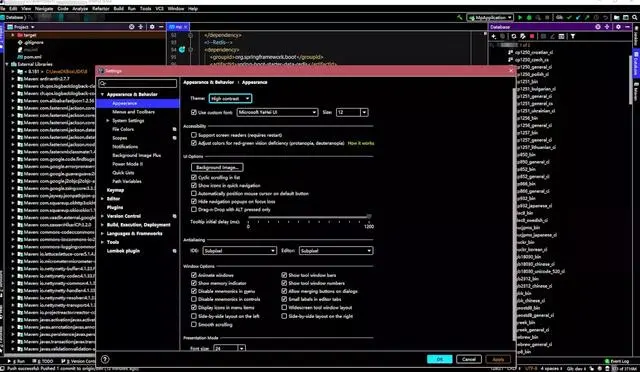The width and height of the screenshot is (640, 372).
Task: Open the How it works link
Action: (360, 143)
